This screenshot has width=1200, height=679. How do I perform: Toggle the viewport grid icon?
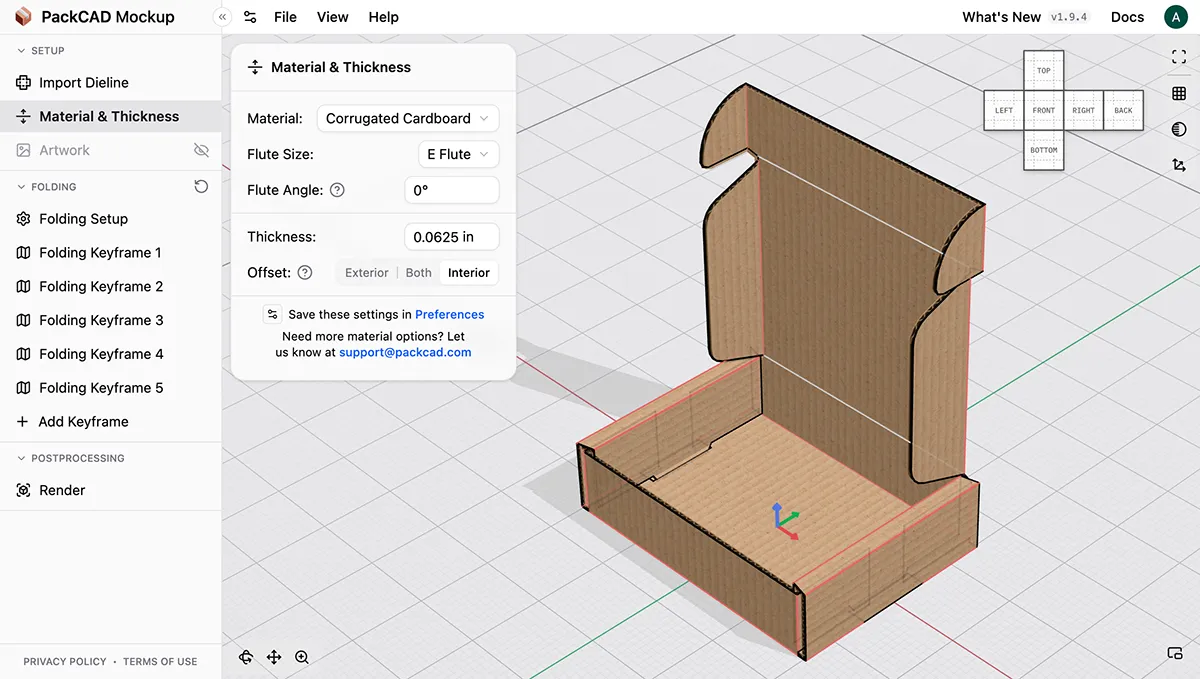(1178, 93)
